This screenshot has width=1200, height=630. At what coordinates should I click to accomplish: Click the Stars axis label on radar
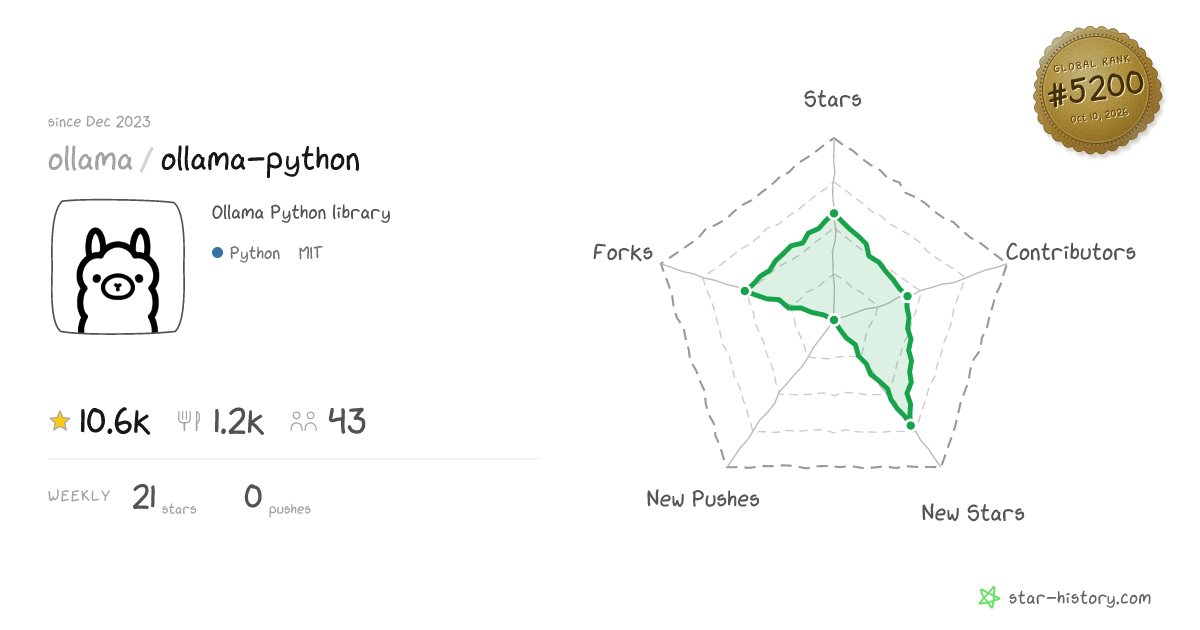point(833,99)
